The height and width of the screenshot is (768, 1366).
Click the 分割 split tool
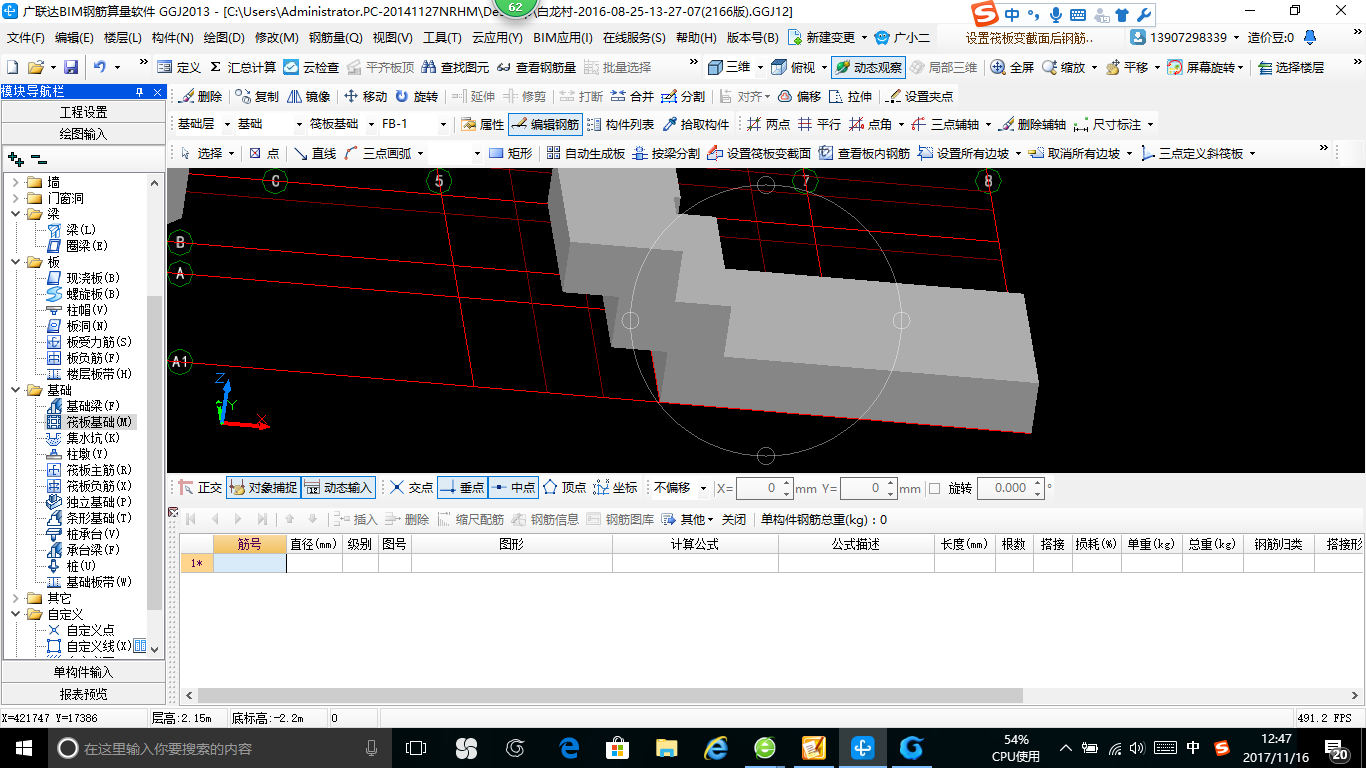(x=683, y=97)
